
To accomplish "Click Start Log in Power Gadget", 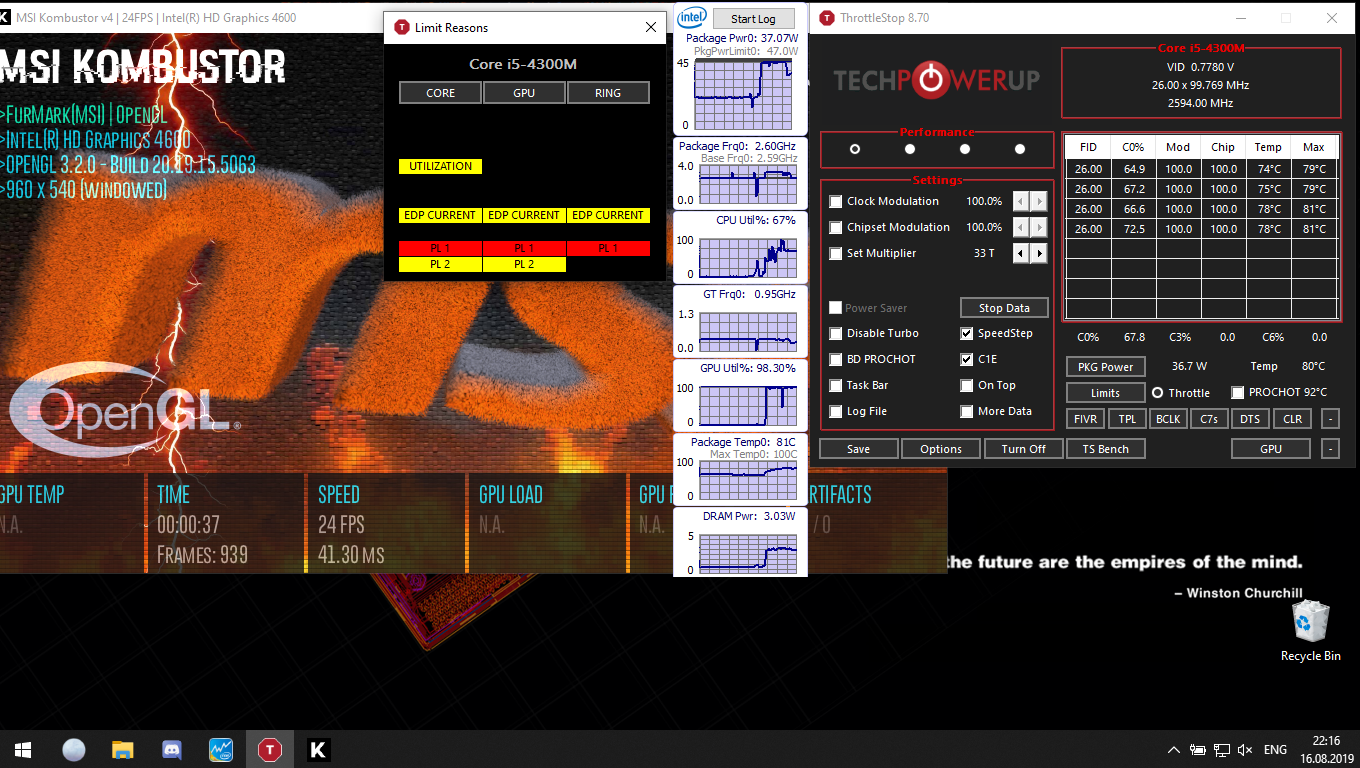I will point(753,18).
